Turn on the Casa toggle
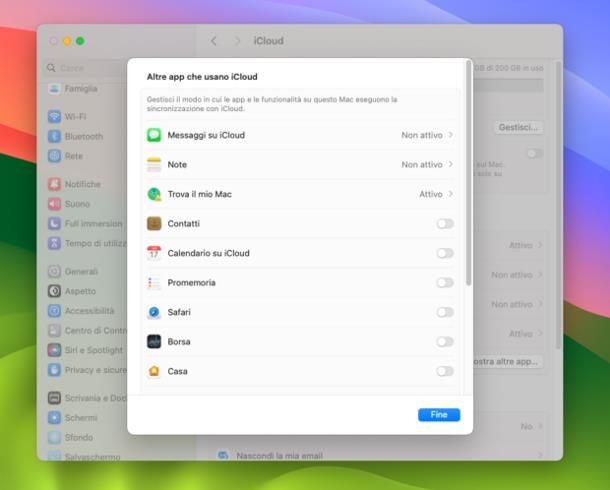The width and height of the screenshot is (610, 490). 445,371
